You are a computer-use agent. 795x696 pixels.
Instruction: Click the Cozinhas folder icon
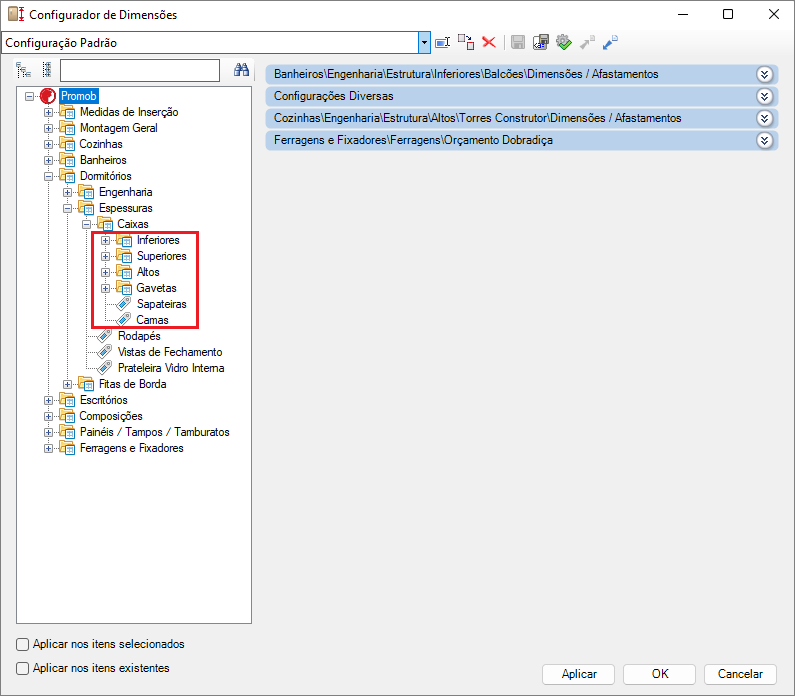pos(67,144)
